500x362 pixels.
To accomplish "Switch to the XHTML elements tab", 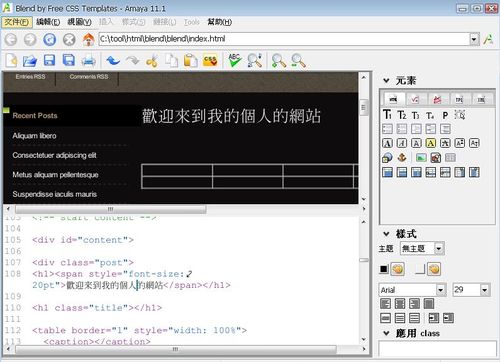I will click(393, 99).
